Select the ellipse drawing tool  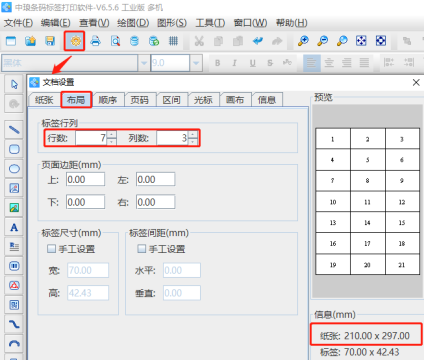point(14,169)
